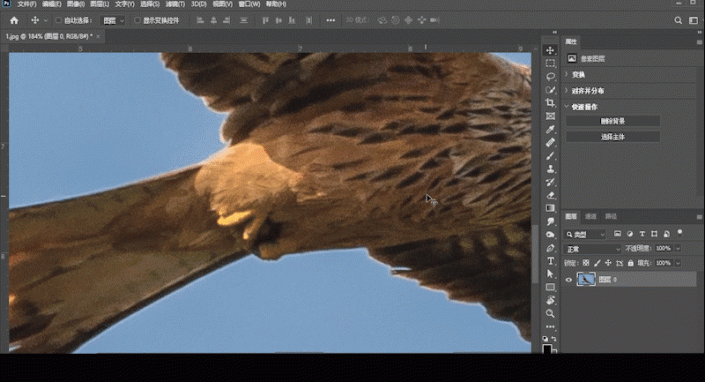Switch to the 通道 tab

click(x=590, y=216)
